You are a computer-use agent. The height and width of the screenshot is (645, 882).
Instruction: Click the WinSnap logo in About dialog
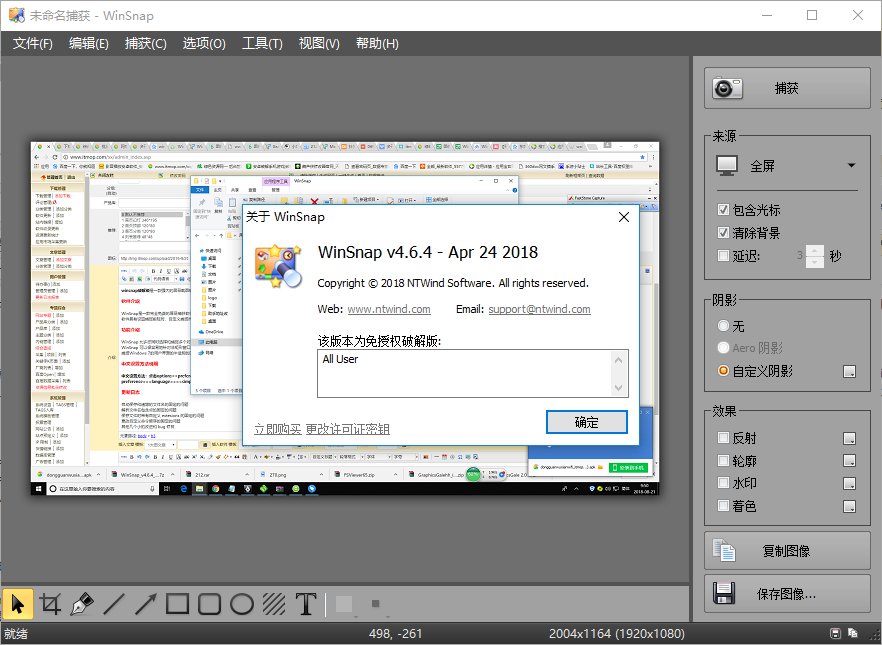click(x=278, y=266)
